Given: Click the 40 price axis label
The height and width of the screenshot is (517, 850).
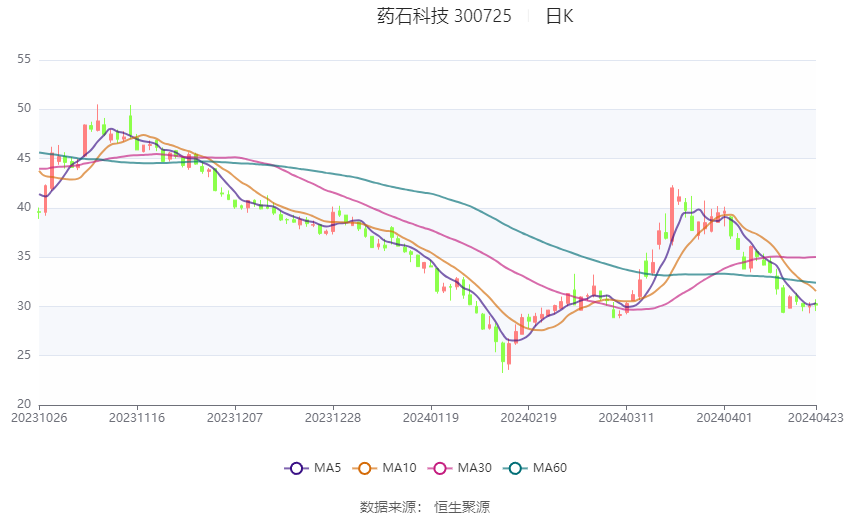Looking at the screenshot, I should pyautogui.click(x=24, y=207).
